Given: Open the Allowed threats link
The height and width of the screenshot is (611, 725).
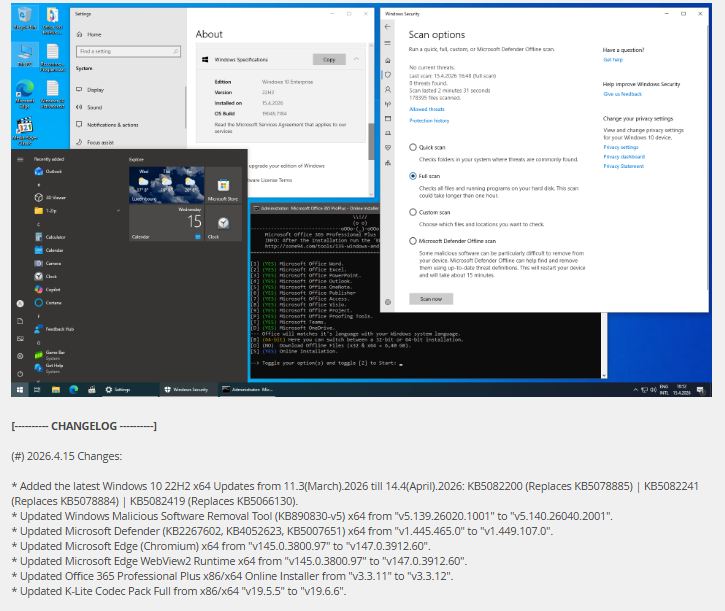Looking at the screenshot, I should [x=427, y=109].
